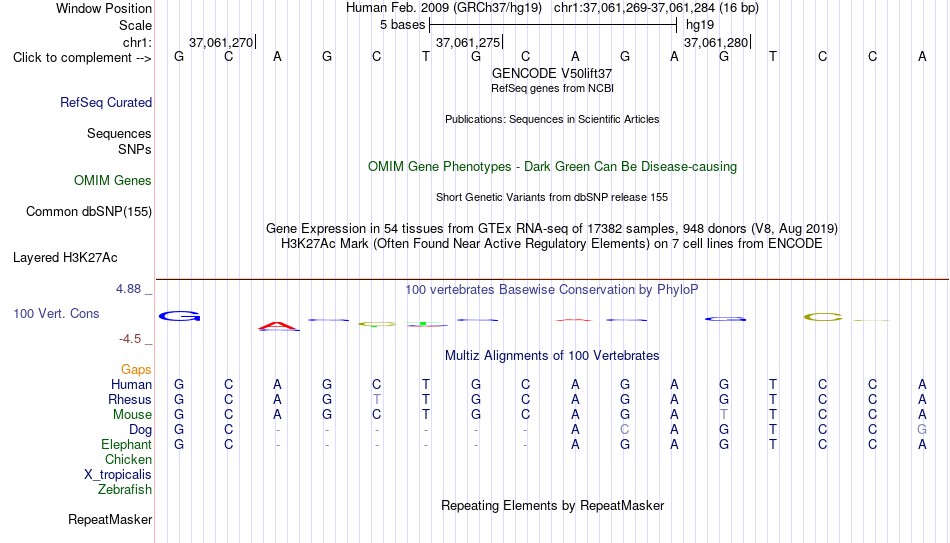The image size is (950, 543).
Task: Click the olive C PhyloP logo letter
Action: point(823,317)
